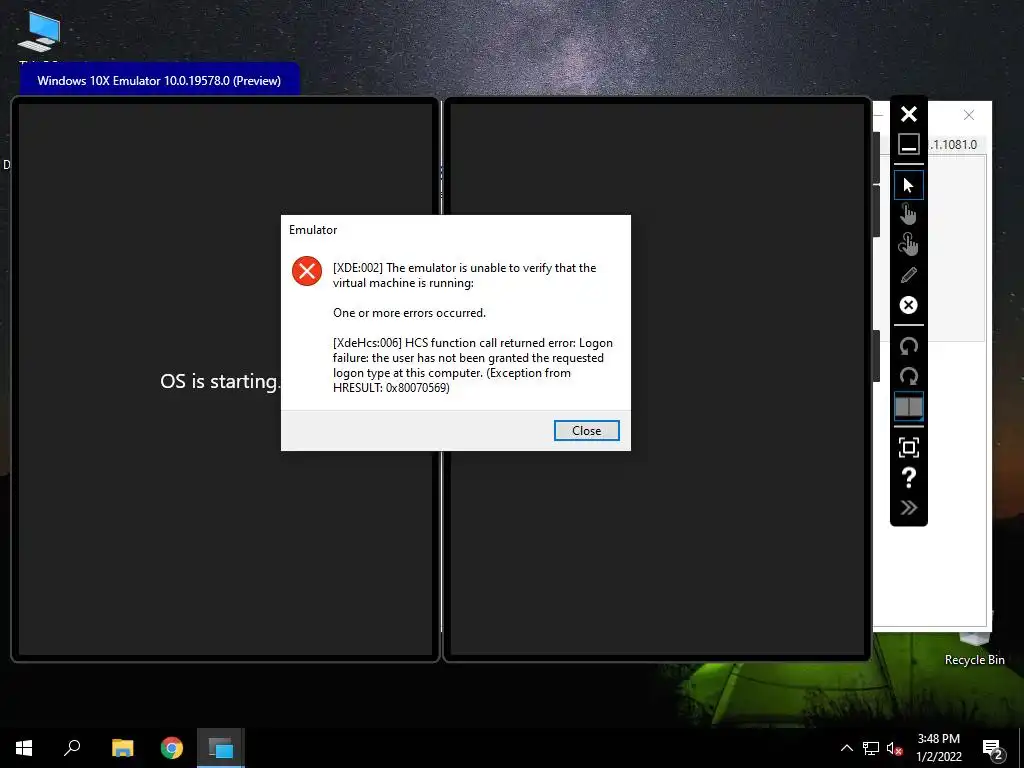Click the circled X icon in emulator toolbar
This screenshot has width=1024, height=768.
[908, 305]
